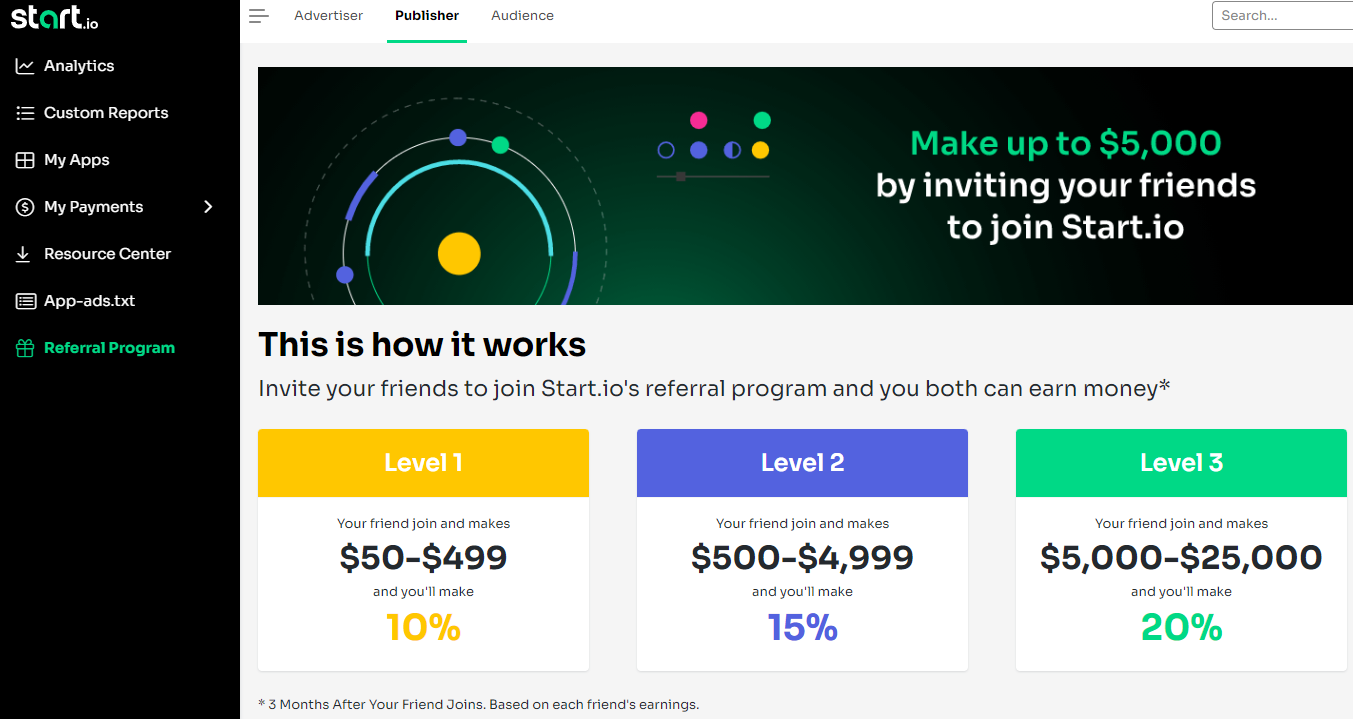
Task: Click the Custom Reports list icon
Action: [x=25, y=113]
